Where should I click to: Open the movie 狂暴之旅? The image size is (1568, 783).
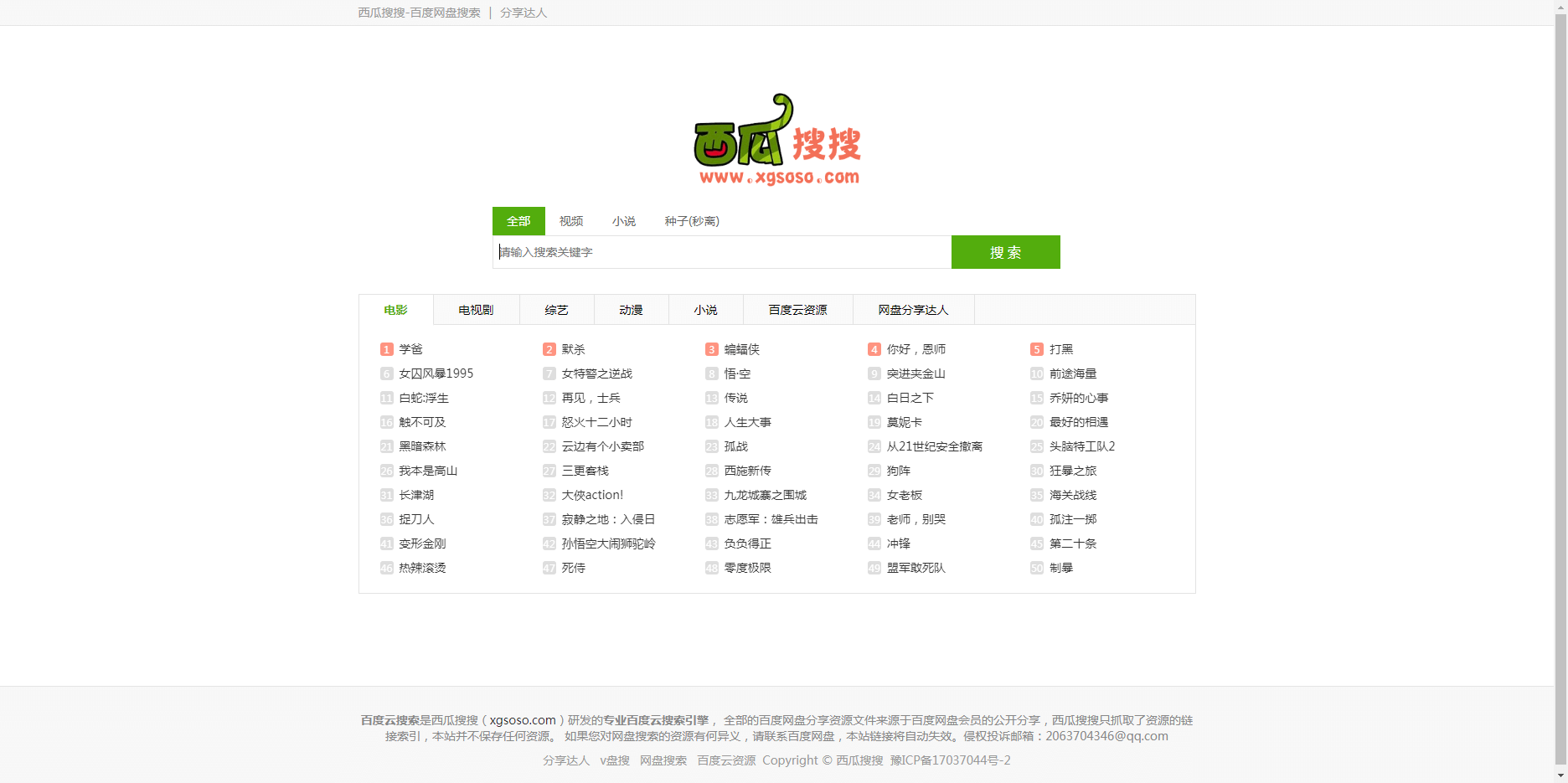point(1073,471)
